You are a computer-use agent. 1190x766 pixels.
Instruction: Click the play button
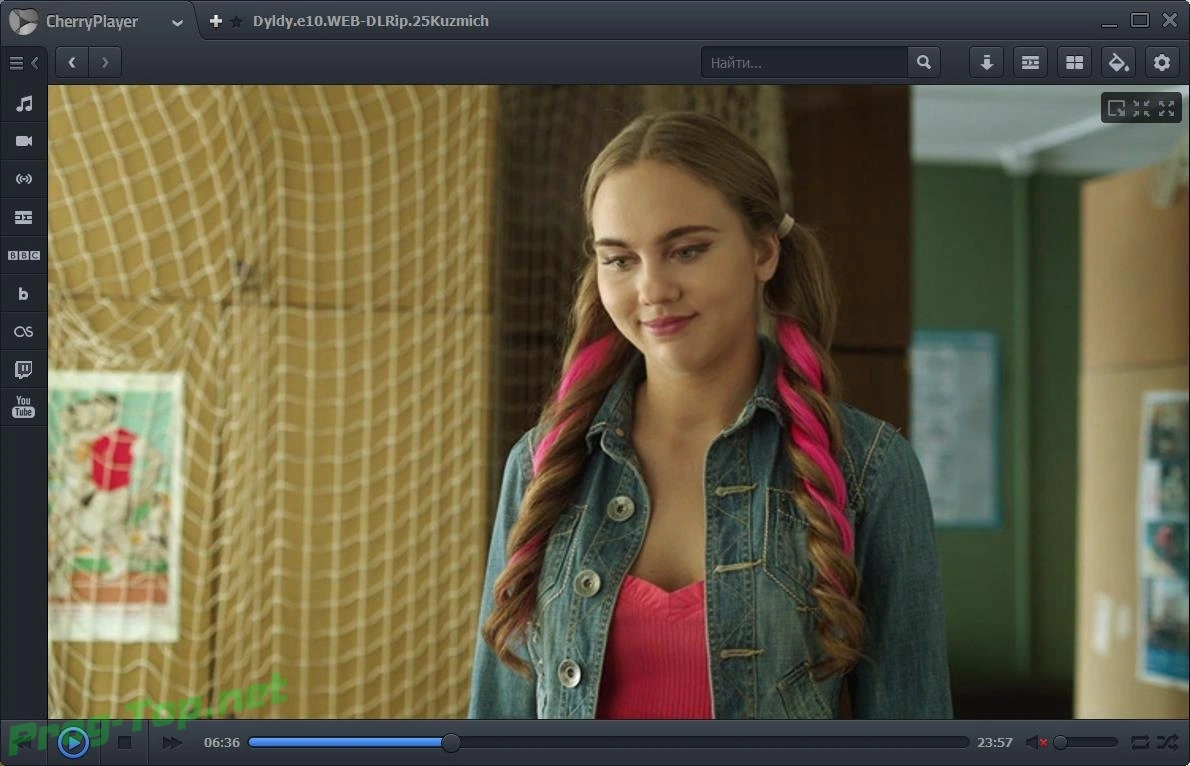pyautogui.click(x=73, y=742)
